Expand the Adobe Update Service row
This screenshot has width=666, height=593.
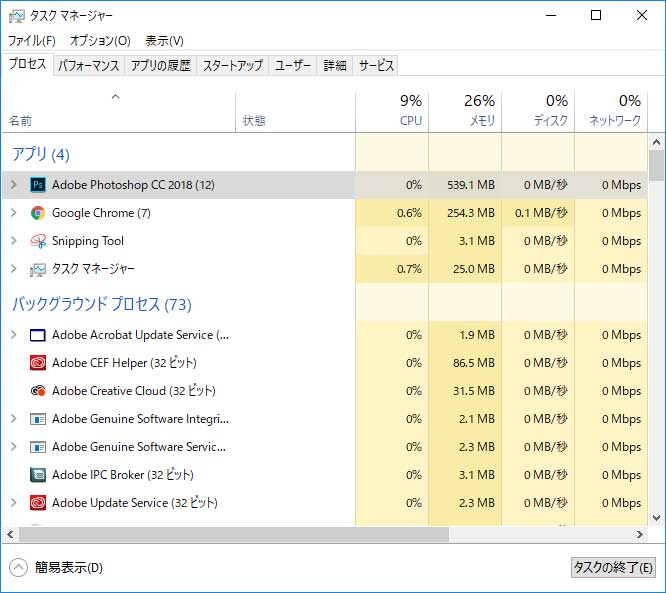(x=14, y=503)
